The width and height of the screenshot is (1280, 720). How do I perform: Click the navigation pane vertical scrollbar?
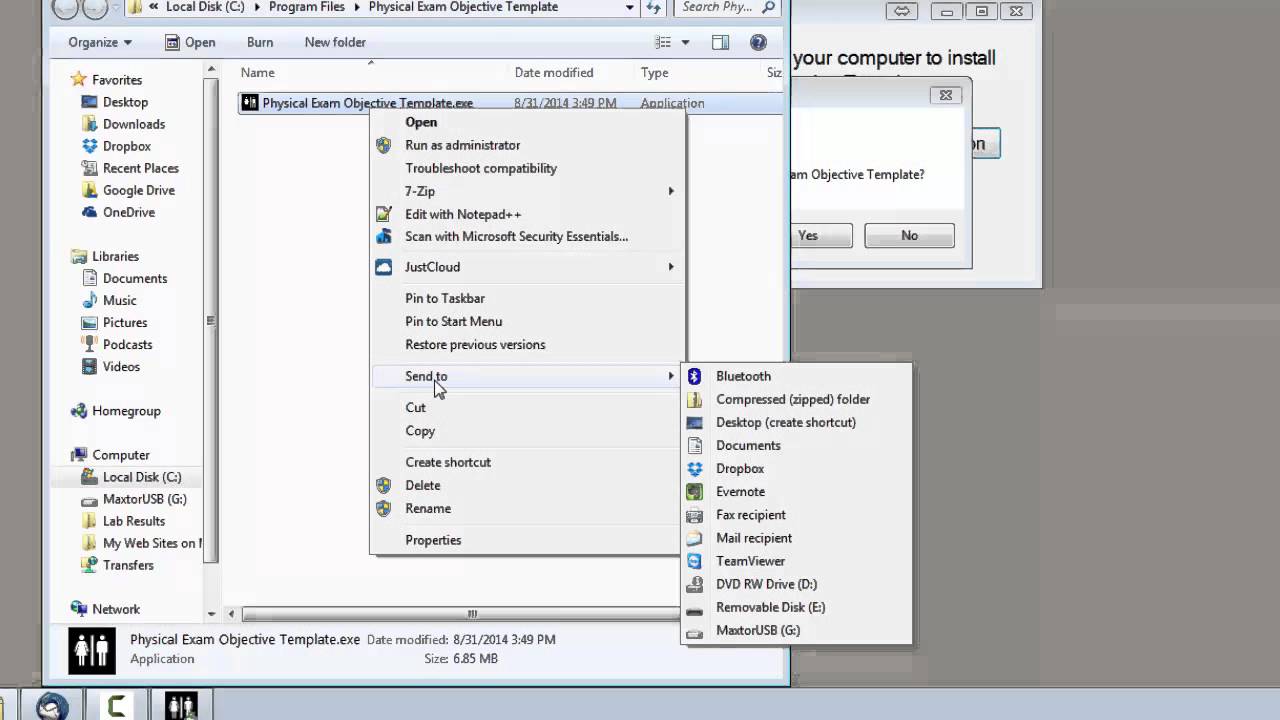coord(211,320)
